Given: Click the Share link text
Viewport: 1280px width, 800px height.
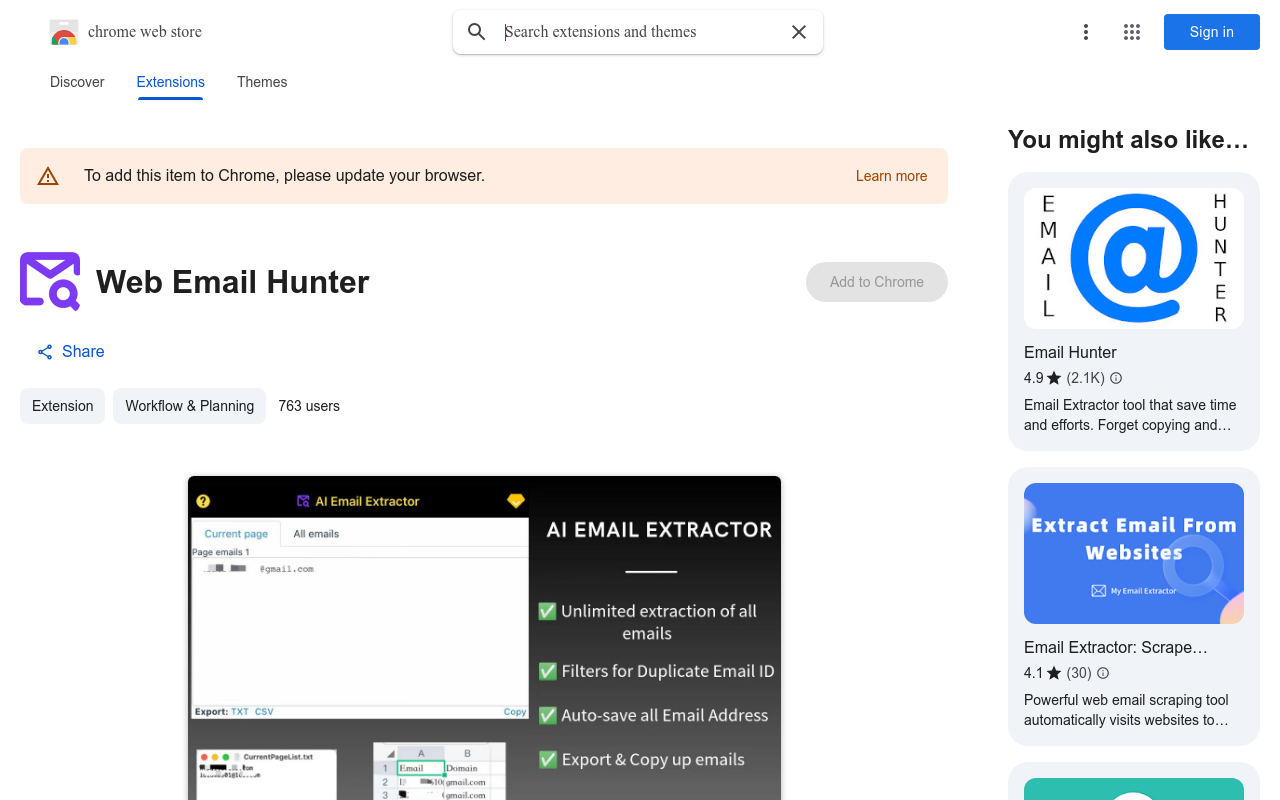Looking at the screenshot, I should coord(83,352).
